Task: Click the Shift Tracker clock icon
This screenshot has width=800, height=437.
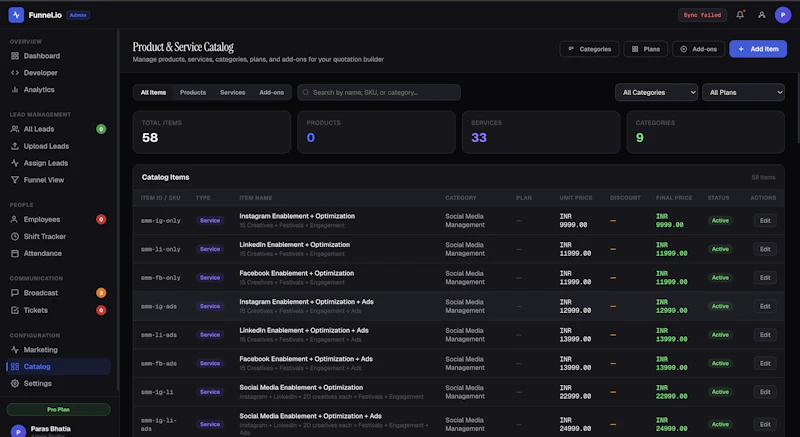Action: 15,237
